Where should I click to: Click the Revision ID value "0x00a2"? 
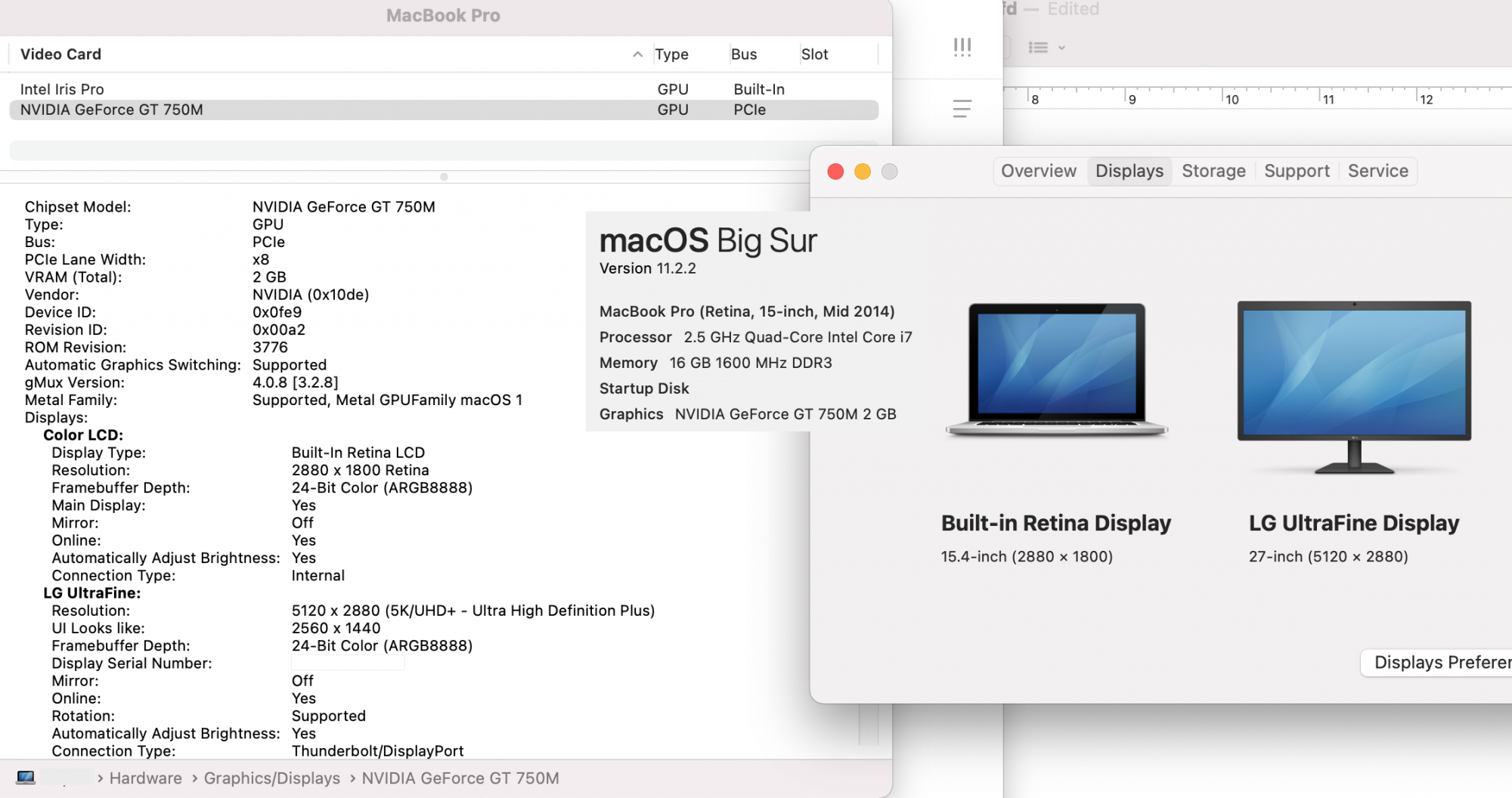click(x=279, y=329)
